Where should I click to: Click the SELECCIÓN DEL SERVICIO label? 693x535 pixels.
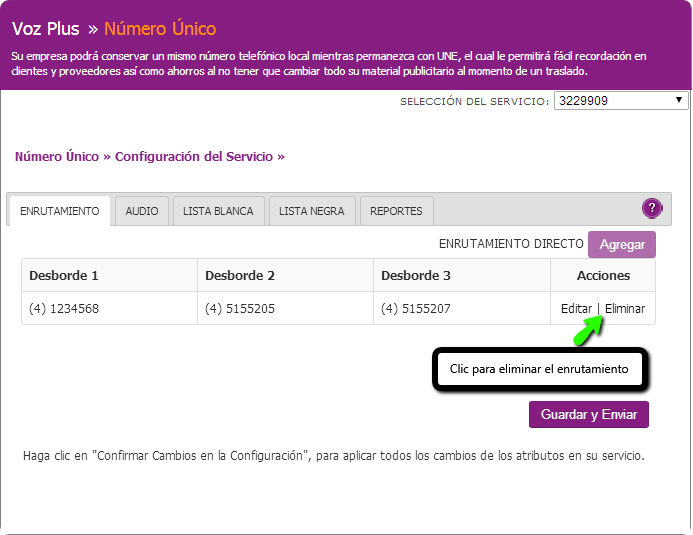(x=475, y=102)
